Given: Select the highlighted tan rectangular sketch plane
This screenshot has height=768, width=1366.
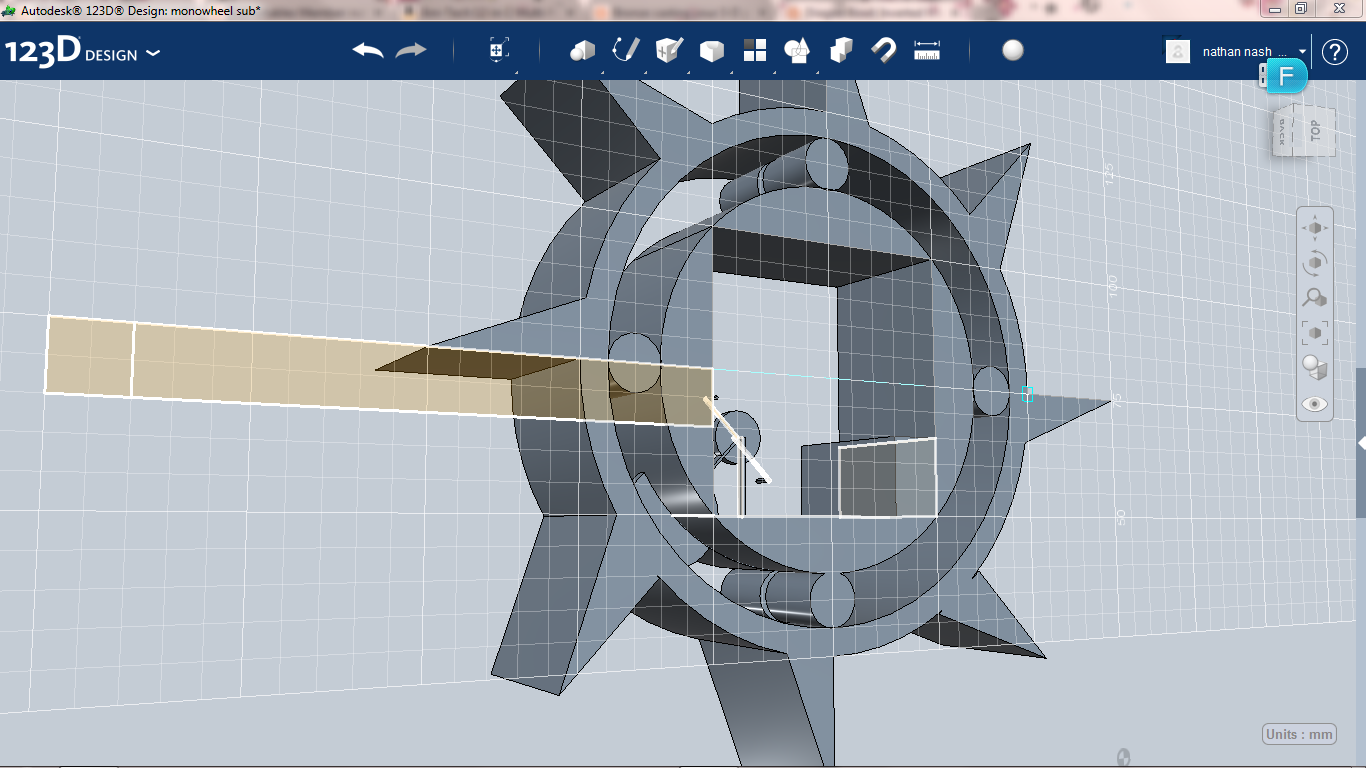Looking at the screenshot, I should [x=380, y=370].
